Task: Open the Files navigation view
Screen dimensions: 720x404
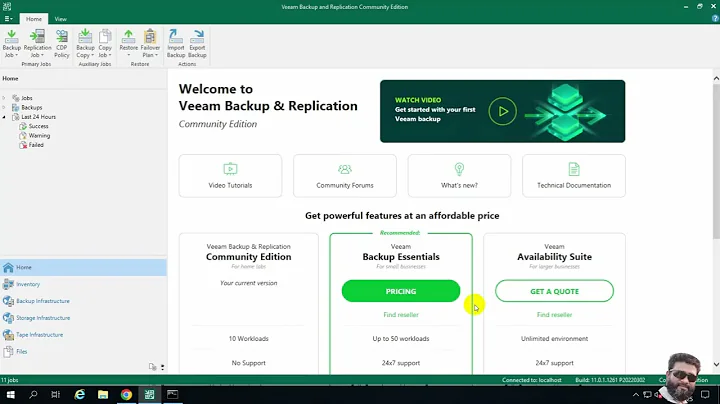Action: [x=83, y=351]
